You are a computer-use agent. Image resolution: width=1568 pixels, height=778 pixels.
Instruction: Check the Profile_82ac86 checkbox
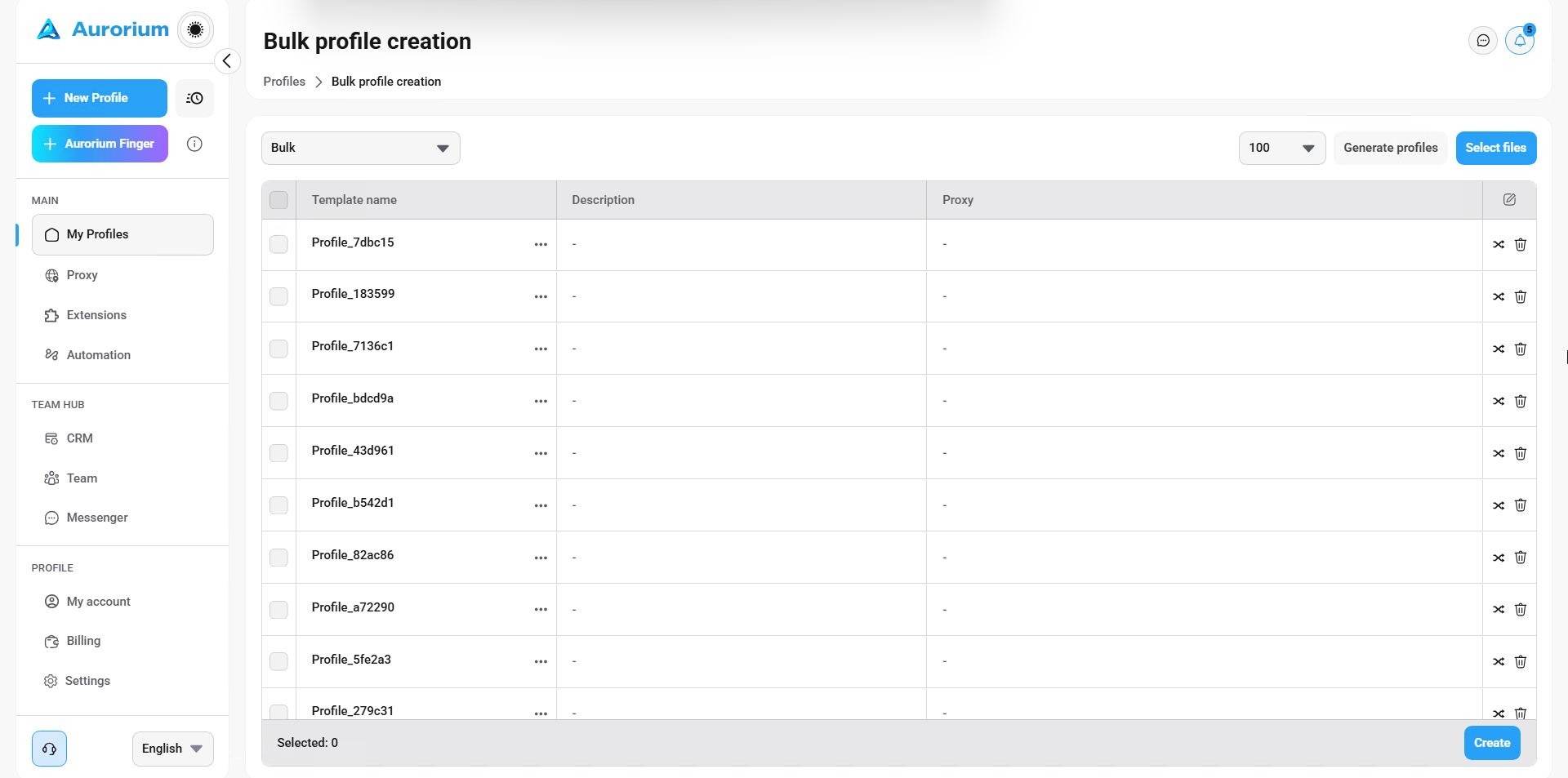278,558
